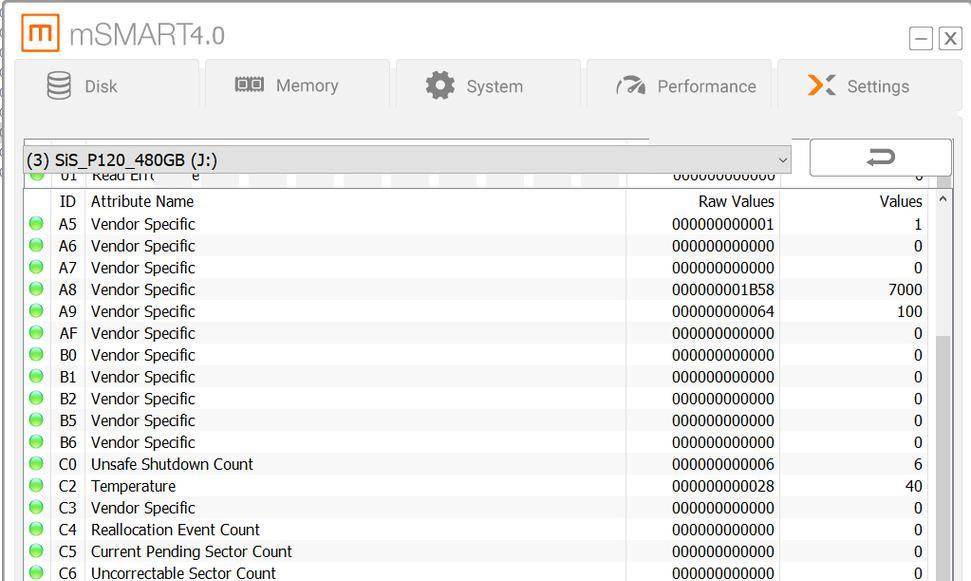Click Vendor Specific in the B1 row
The height and width of the screenshot is (581, 971).
pos(143,377)
